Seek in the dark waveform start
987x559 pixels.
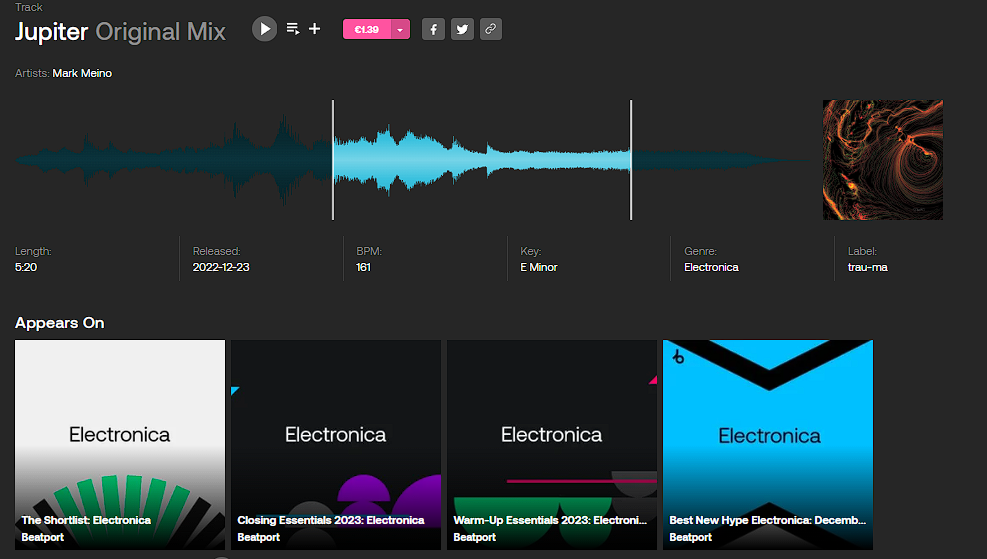click(x=173, y=160)
